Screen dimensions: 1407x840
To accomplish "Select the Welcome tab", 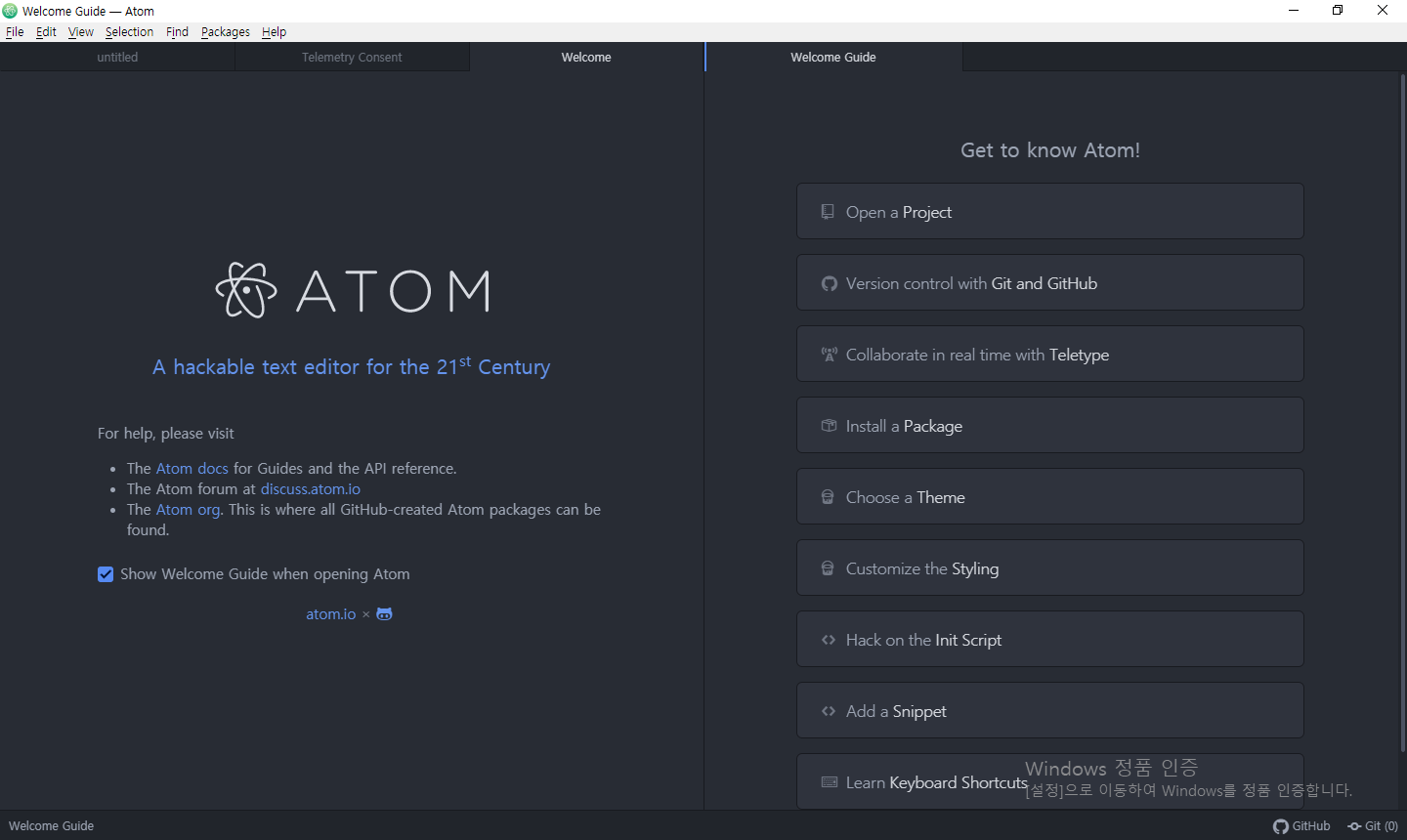I will pos(586,57).
